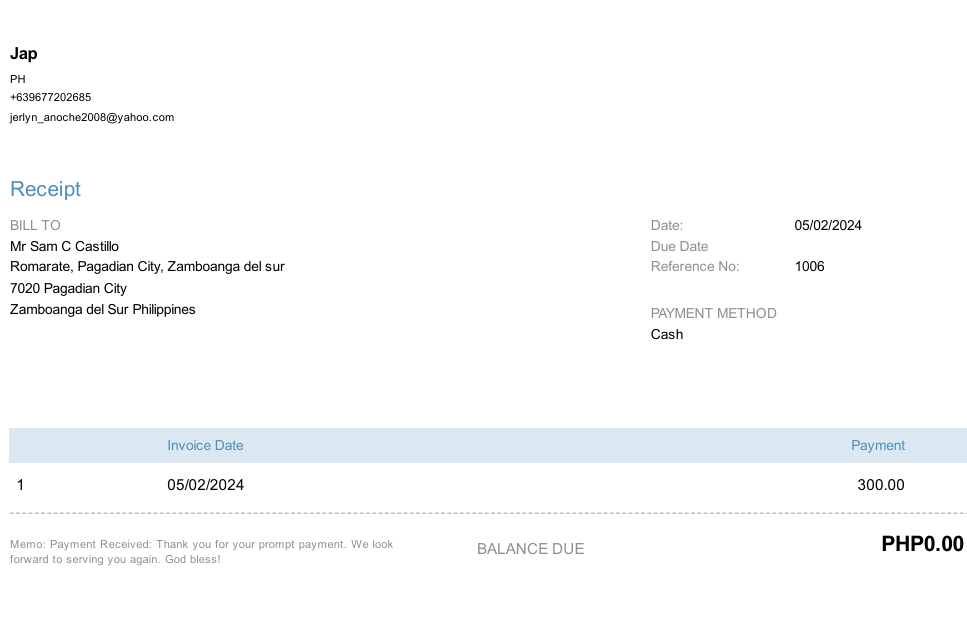Click the 300.00 payment amount

(880, 485)
